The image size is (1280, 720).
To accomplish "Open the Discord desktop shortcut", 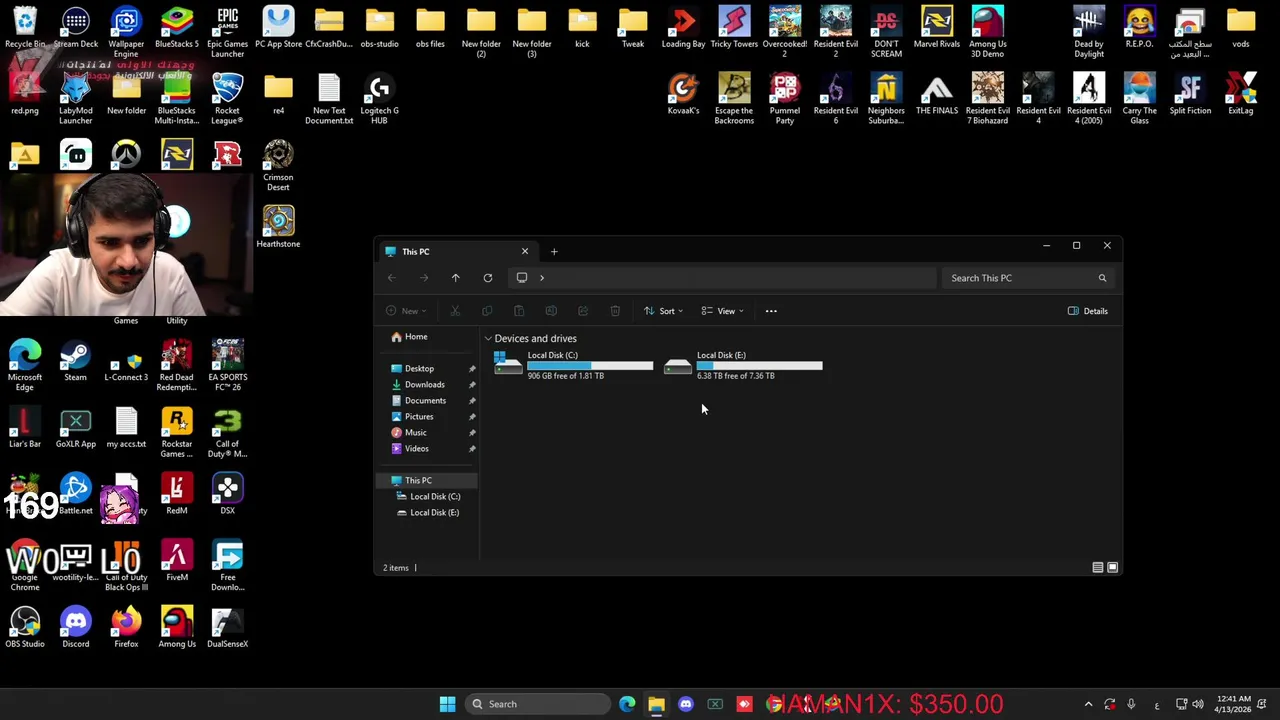I will tap(75, 627).
